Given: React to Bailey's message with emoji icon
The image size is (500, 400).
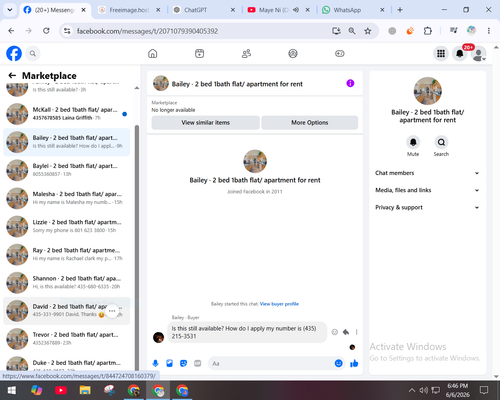Looking at the screenshot, I should 335,332.
